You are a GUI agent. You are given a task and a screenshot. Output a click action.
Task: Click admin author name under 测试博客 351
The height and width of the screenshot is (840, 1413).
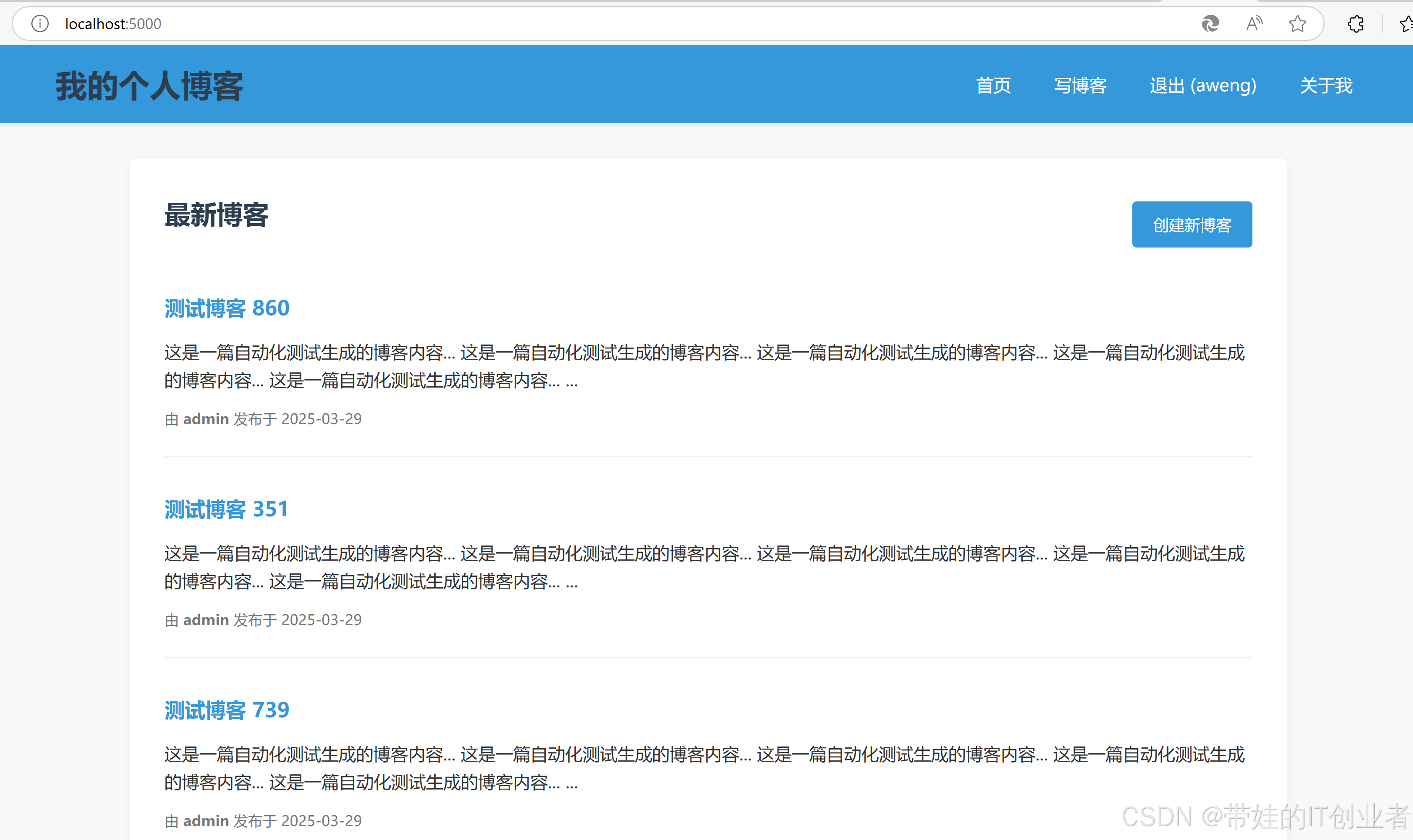click(x=205, y=620)
